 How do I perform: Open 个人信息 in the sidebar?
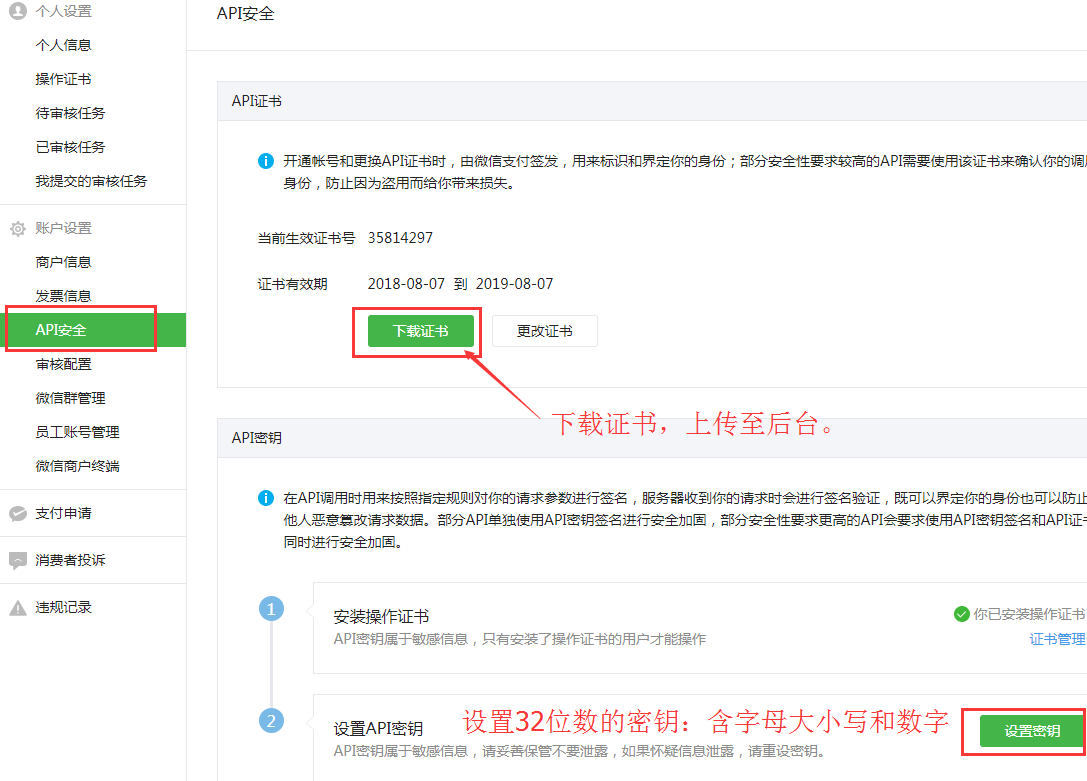pos(63,45)
